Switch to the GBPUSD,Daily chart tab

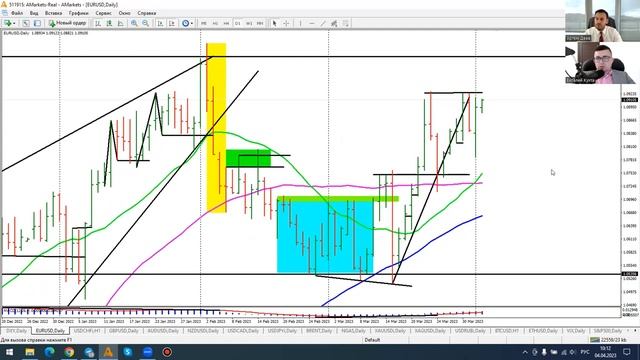click(x=124, y=331)
